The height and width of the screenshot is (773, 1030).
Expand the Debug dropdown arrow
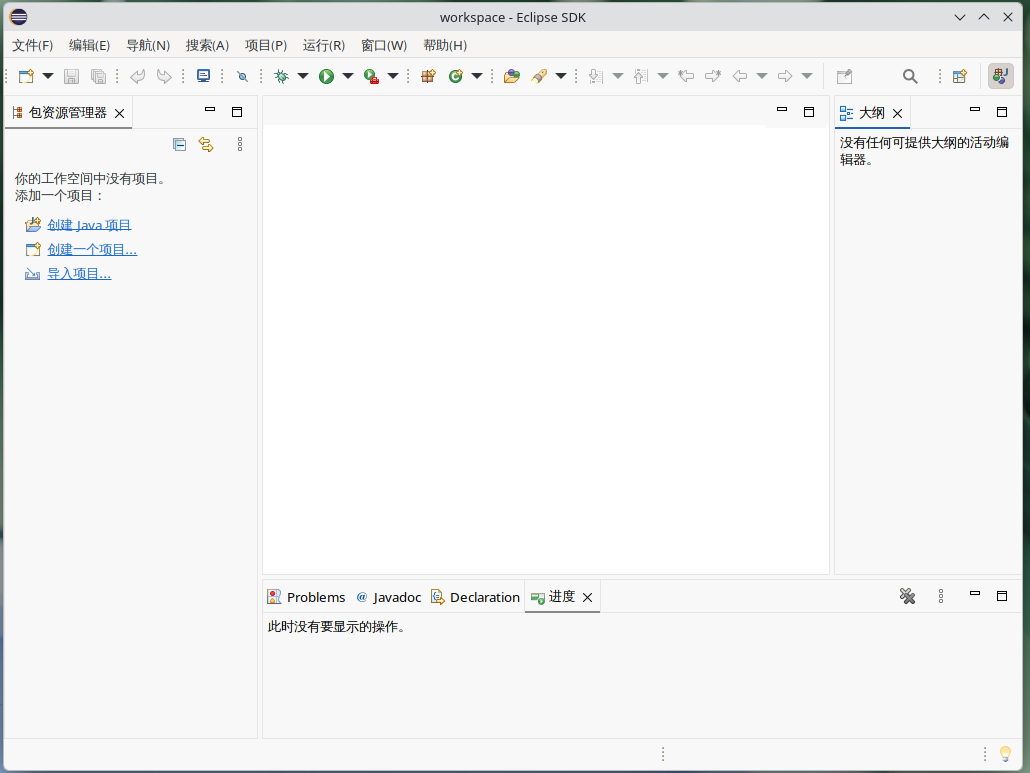(x=303, y=76)
